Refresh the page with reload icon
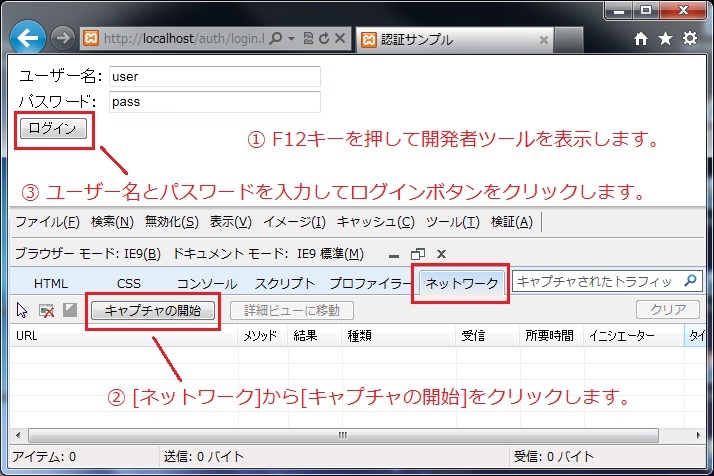 click(324, 39)
